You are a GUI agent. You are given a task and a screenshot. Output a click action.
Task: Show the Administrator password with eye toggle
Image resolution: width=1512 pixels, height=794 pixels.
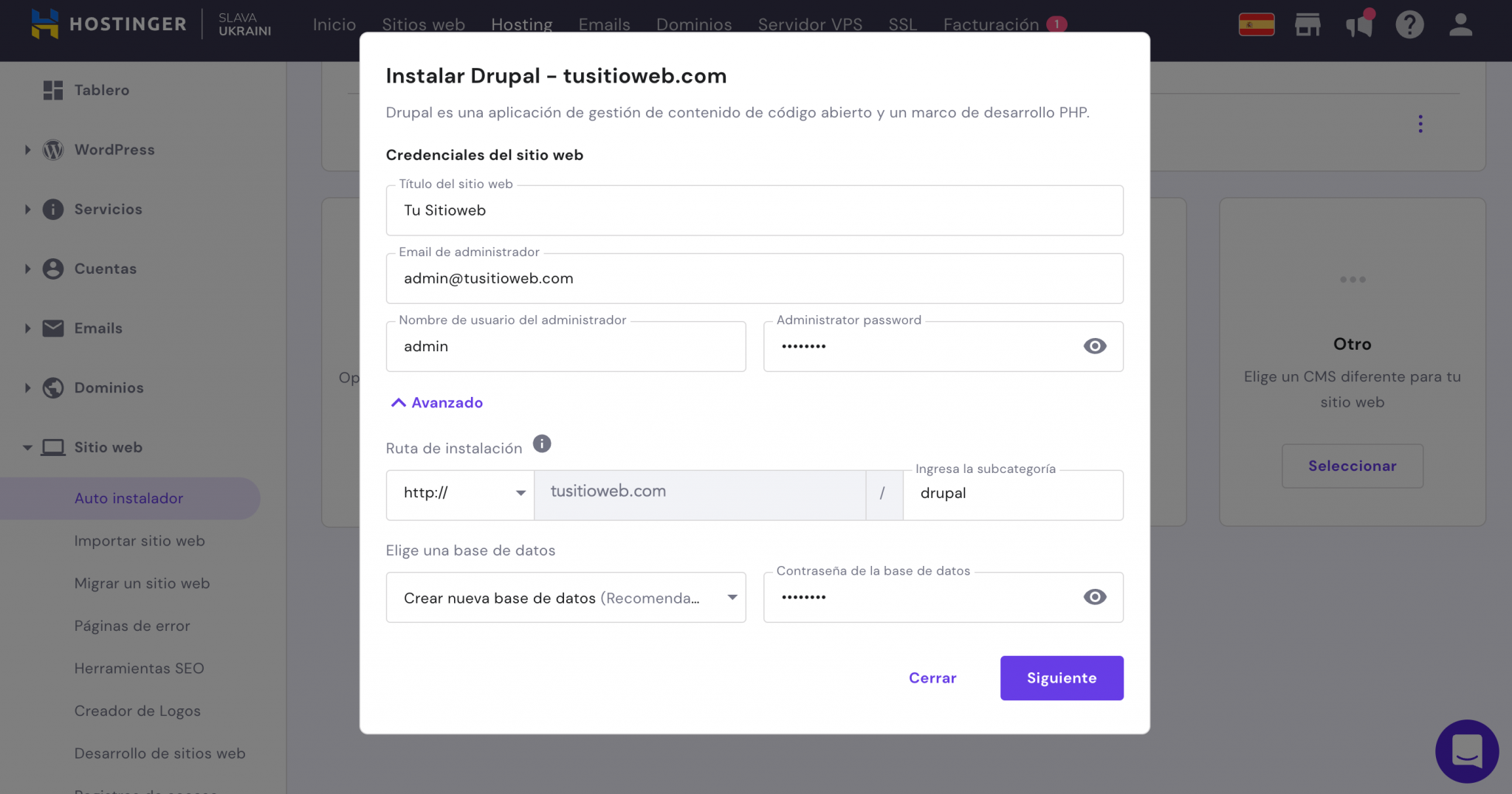point(1095,345)
